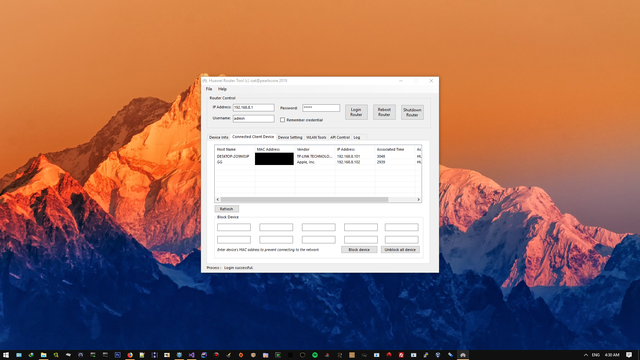Sort by the Associated Time column header

(395, 149)
